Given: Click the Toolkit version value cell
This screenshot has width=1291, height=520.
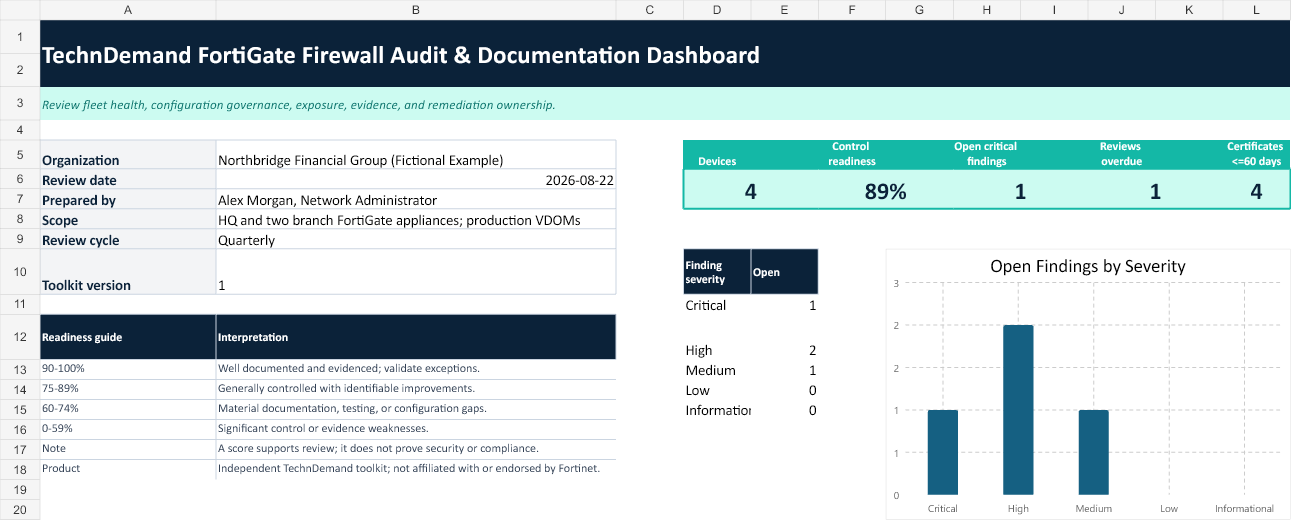Looking at the screenshot, I should [x=416, y=271].
